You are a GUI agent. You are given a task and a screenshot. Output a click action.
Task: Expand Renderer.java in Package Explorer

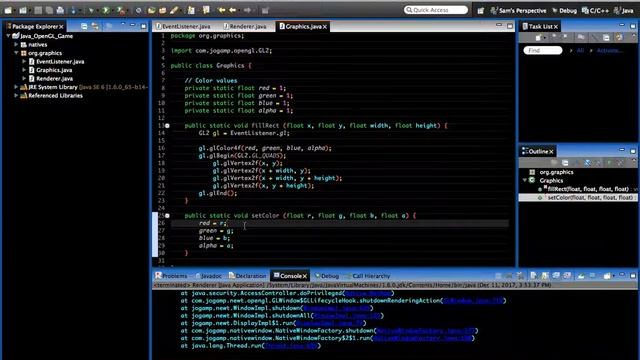[24, 78]
